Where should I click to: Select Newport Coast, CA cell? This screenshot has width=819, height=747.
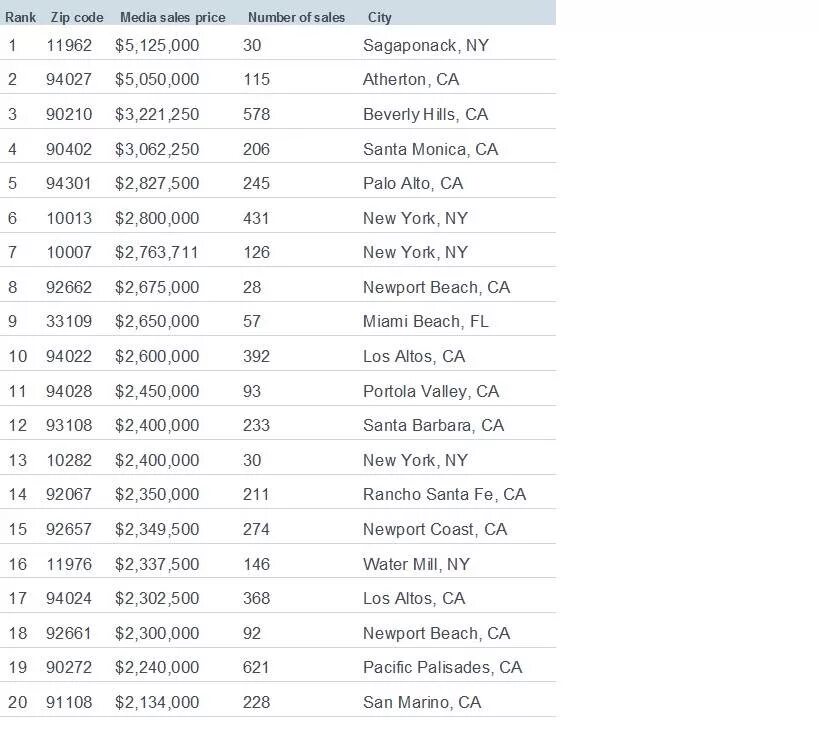tap(435, 529)
